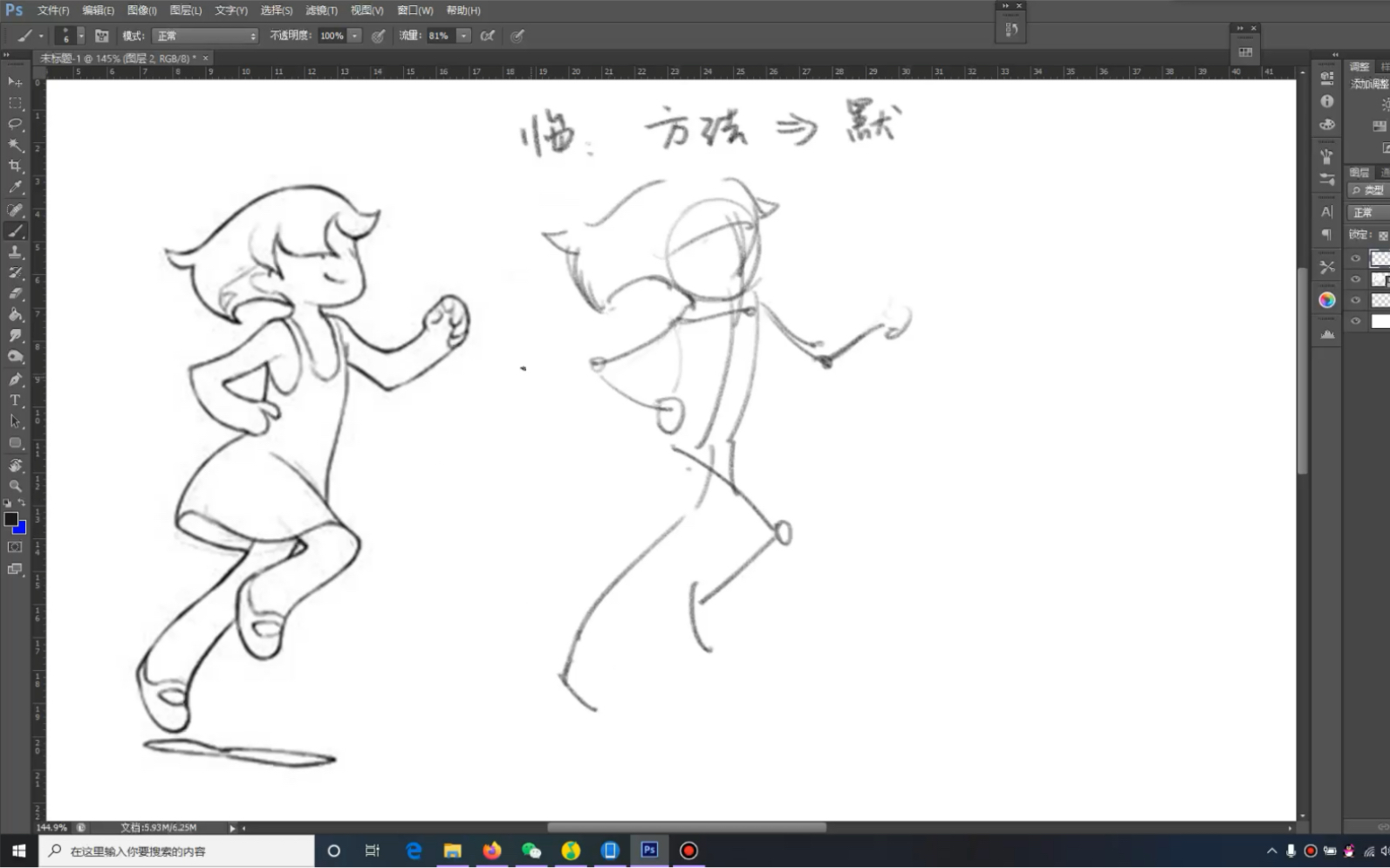Select the Path Selection tool
This screenshot has width=1390, height=868.
(15, 421)
